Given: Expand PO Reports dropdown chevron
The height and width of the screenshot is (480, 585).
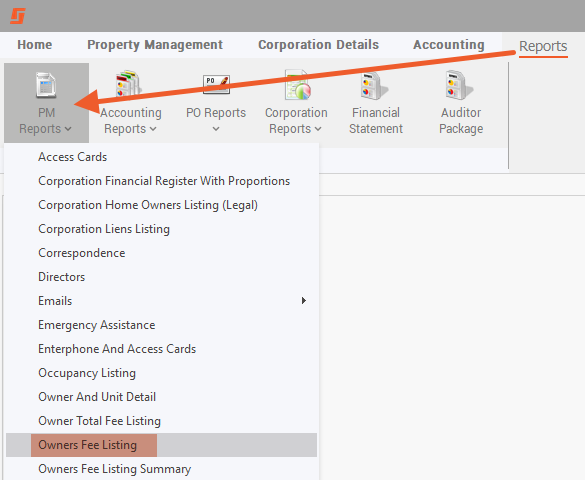Looking at the screenshot, I should 216,129.
